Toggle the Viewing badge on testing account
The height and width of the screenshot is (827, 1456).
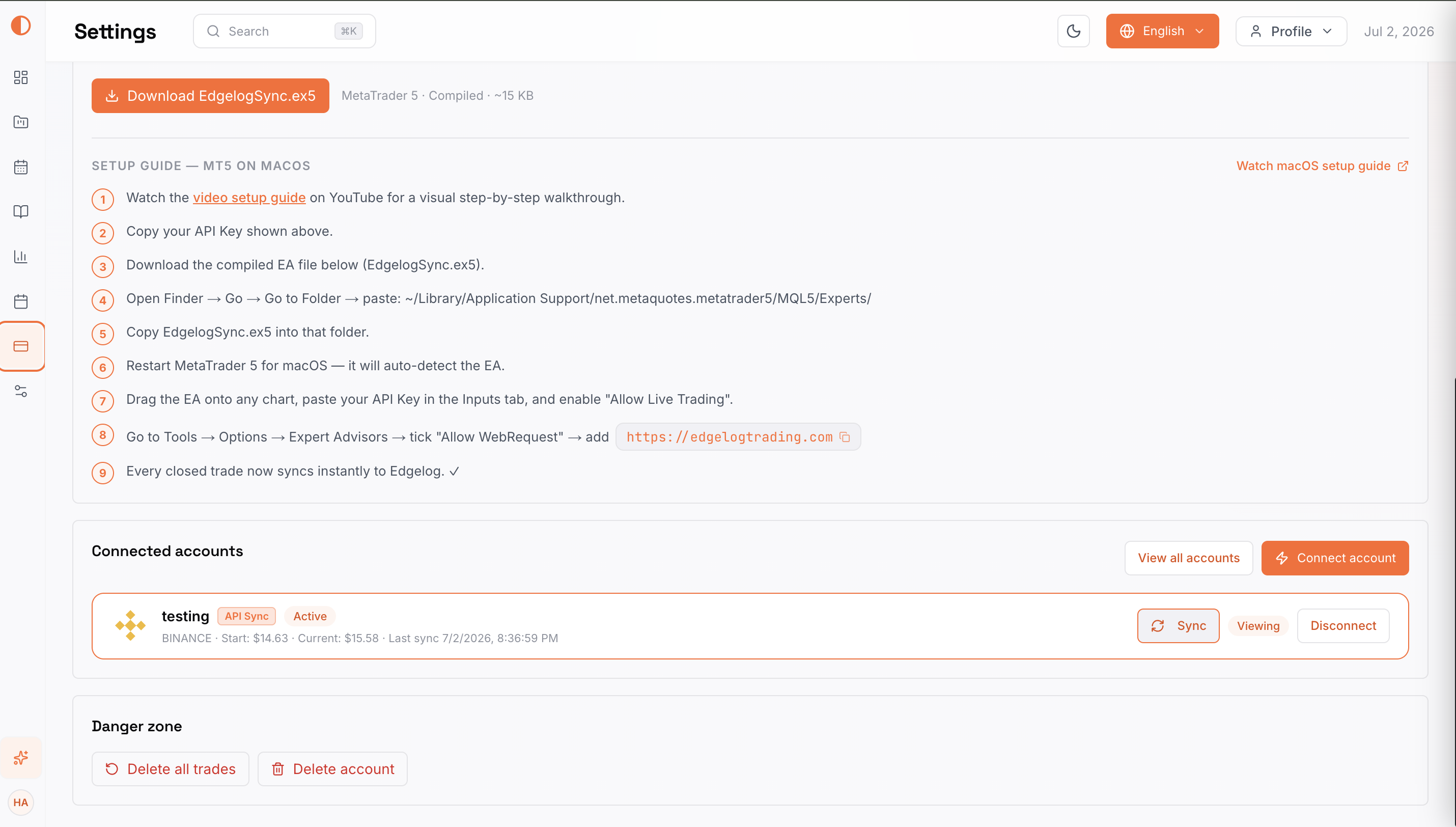(x=1258, y=626)
